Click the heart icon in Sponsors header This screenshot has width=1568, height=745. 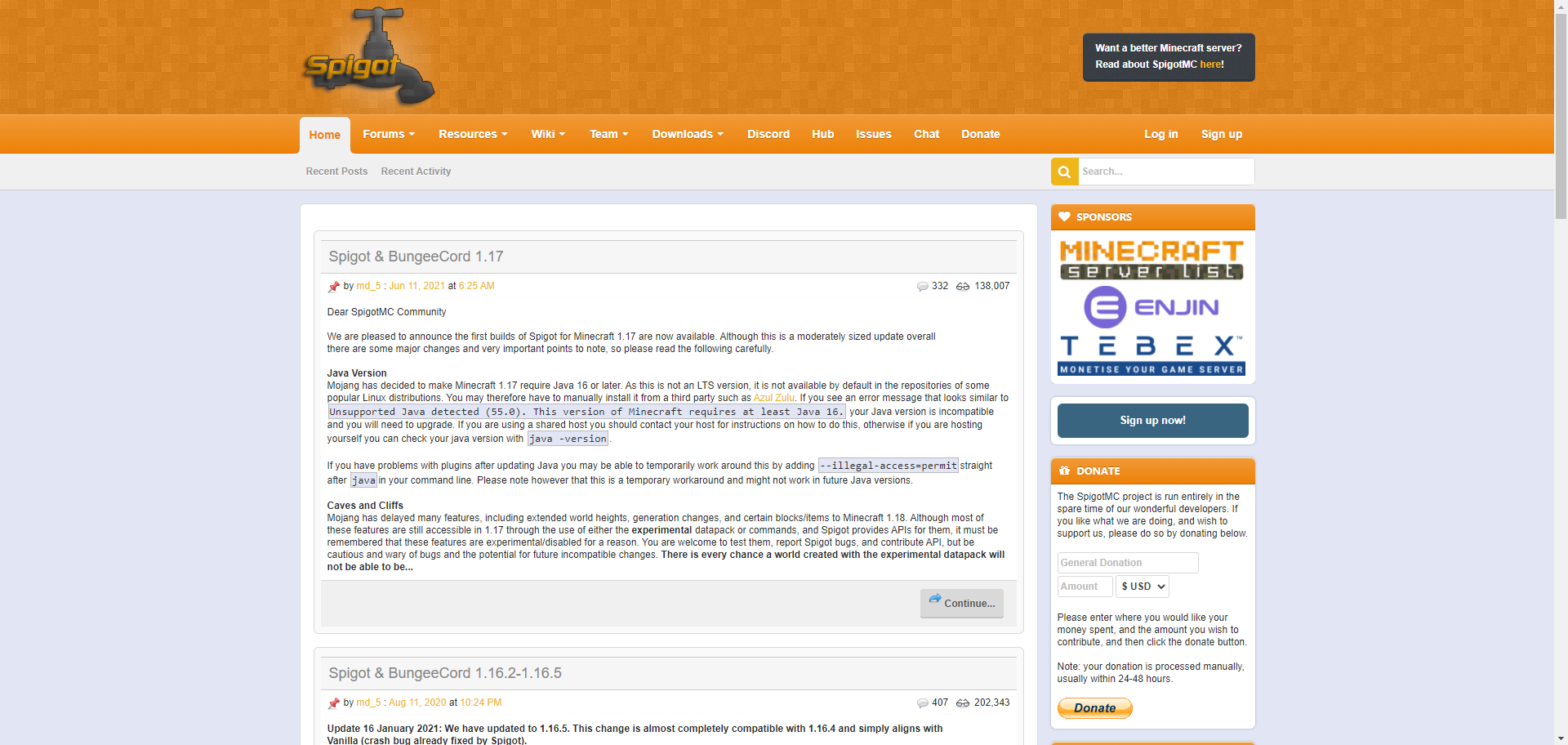click(1064, 217)
